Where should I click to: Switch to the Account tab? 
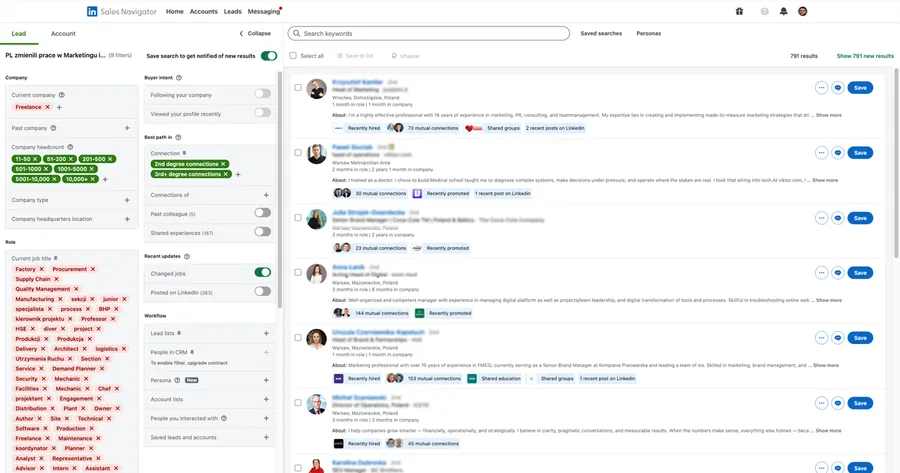tap(63, 33)
